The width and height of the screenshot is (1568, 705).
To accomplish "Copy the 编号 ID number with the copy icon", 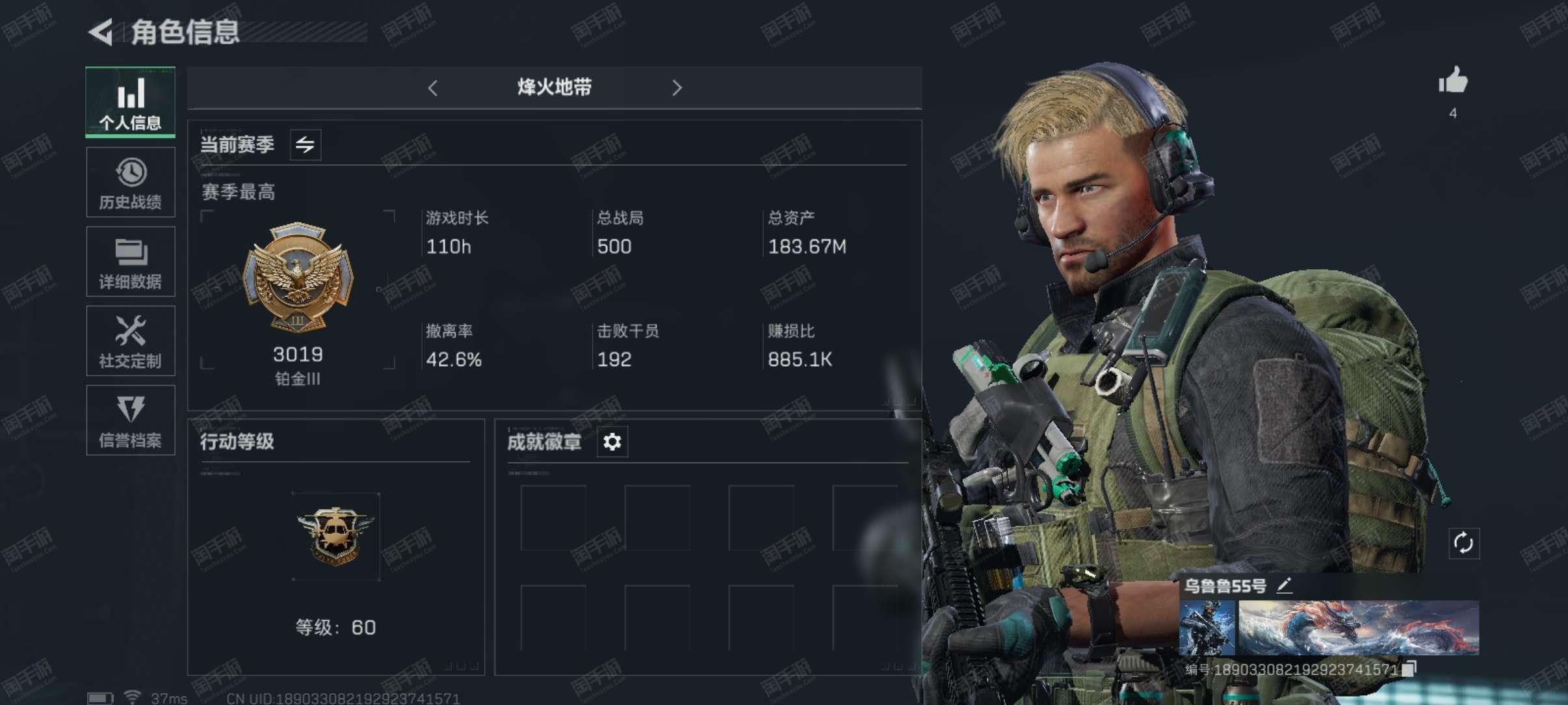I will tap(1408, 669).
